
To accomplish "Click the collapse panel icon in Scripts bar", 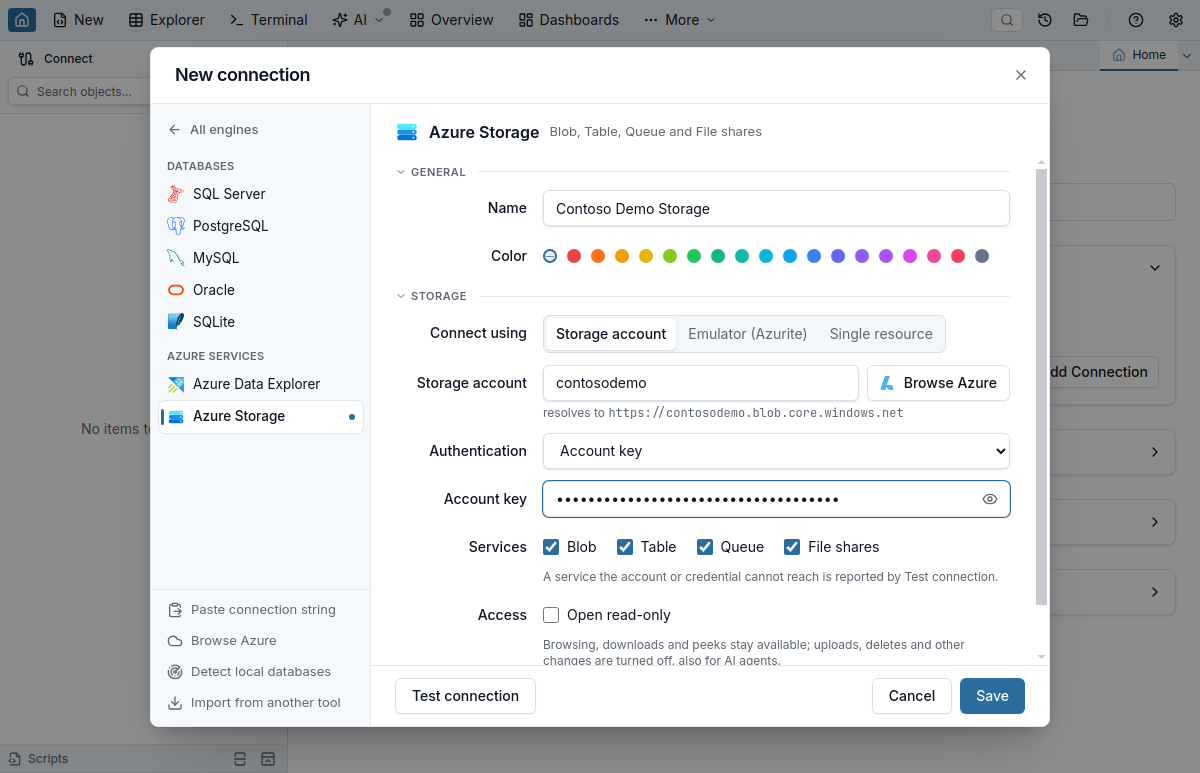I will coord(239,759).
